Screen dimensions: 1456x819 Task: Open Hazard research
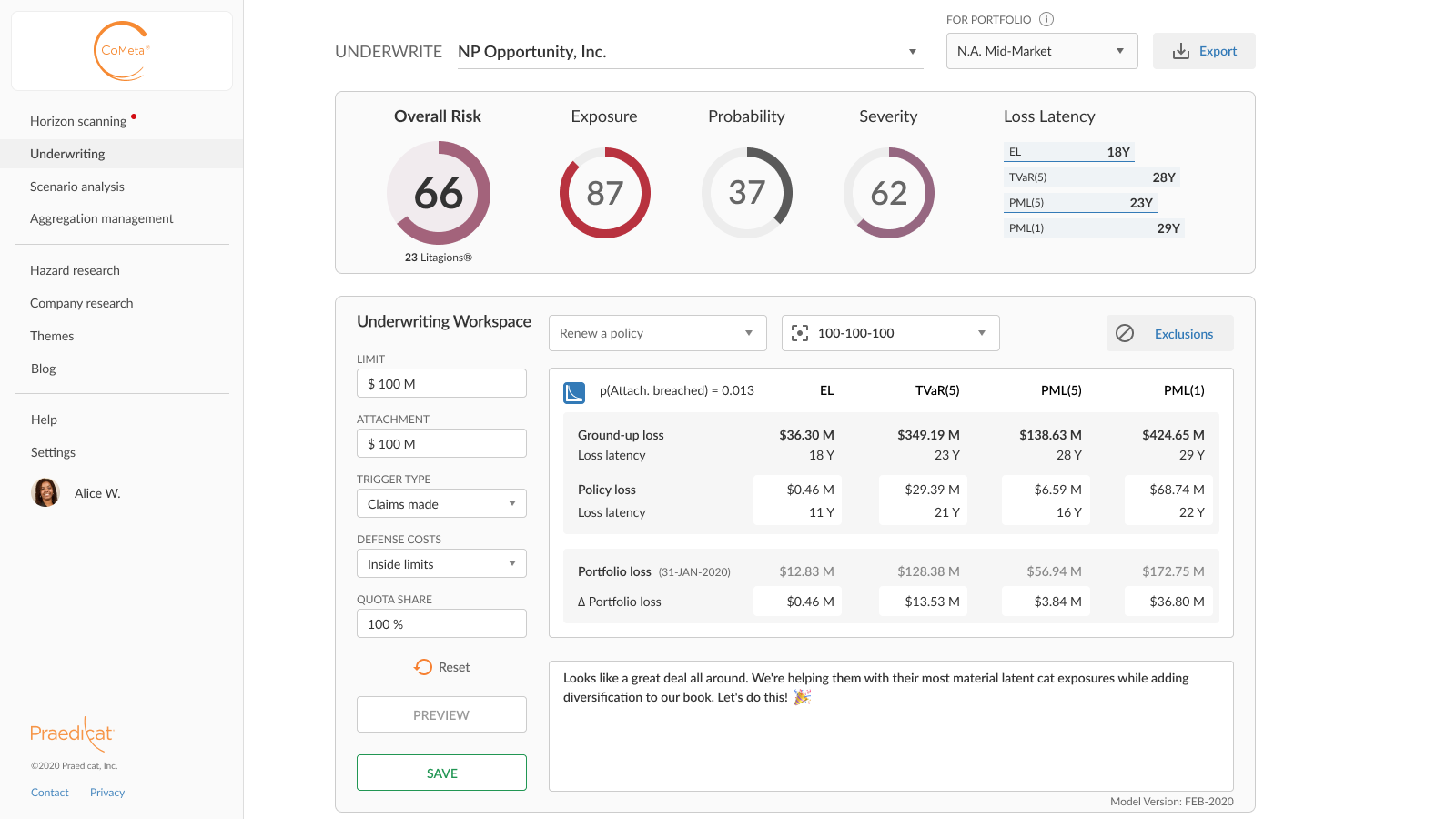(x=75, y=270)
